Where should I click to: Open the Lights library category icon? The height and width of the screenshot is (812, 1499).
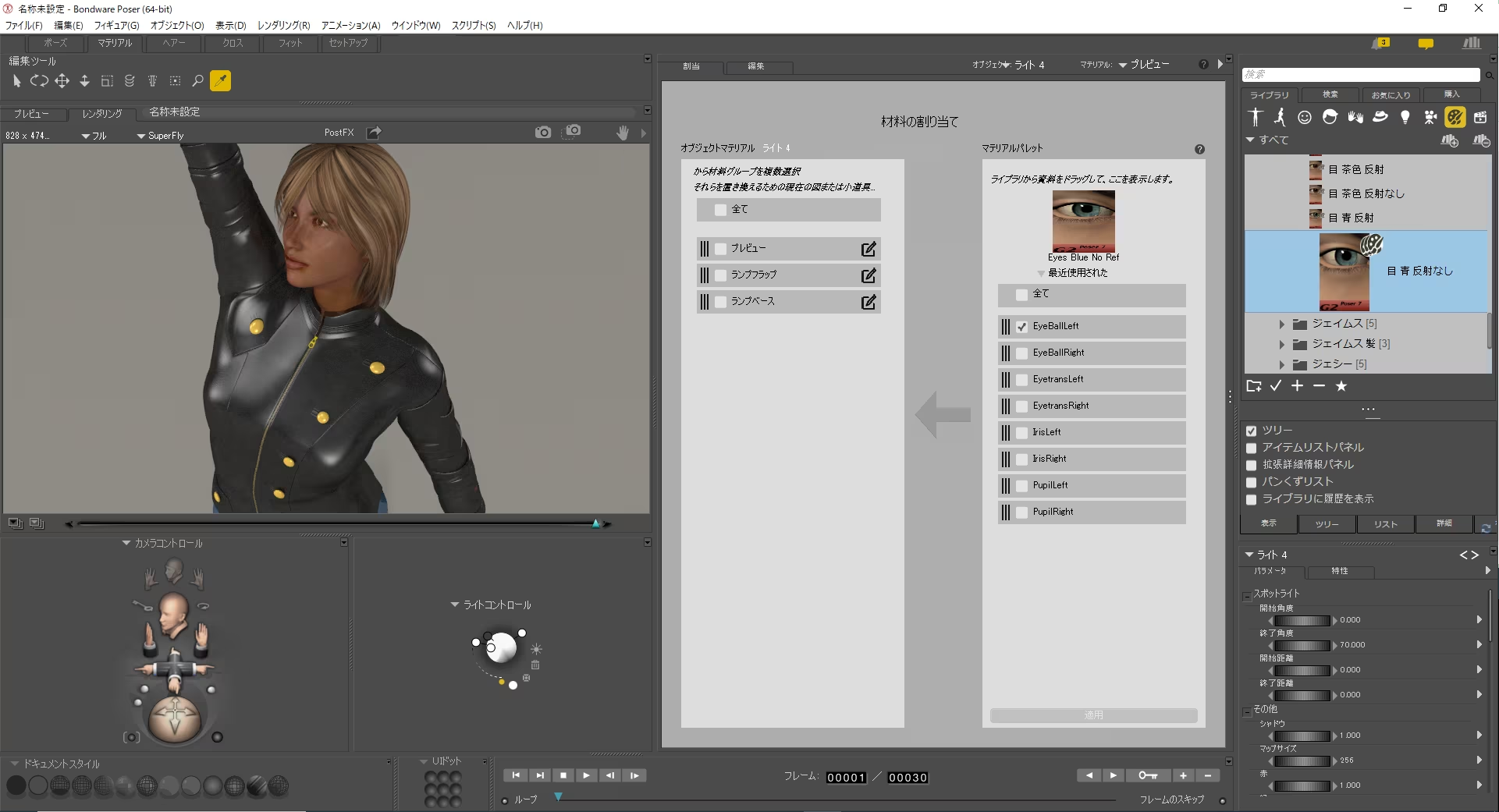(1405, 117)
